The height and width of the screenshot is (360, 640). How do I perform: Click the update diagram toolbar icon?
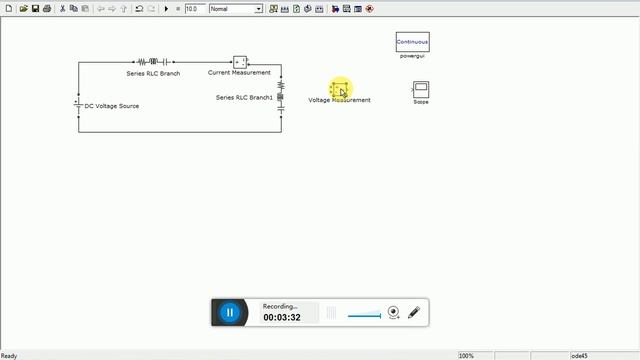click(308, 9)
